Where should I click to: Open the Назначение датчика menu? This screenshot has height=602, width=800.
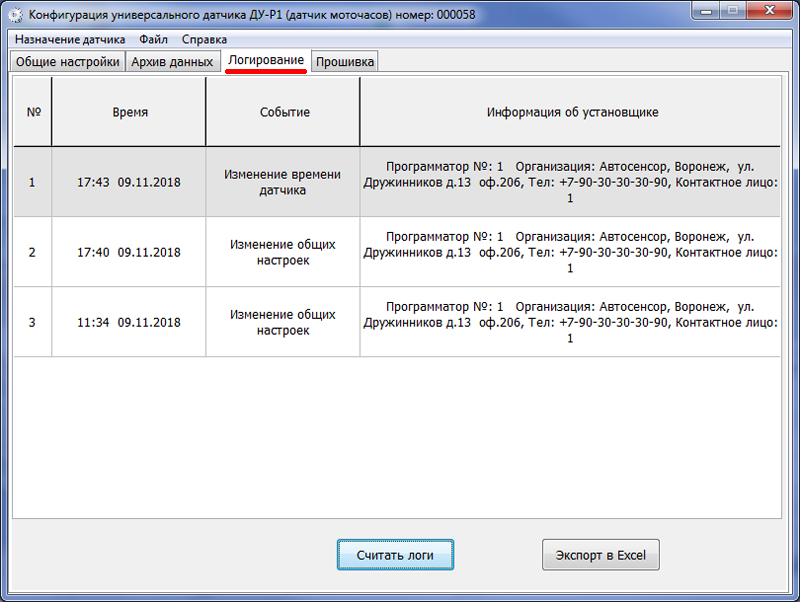pyautogui.click(x=70, y=39)
